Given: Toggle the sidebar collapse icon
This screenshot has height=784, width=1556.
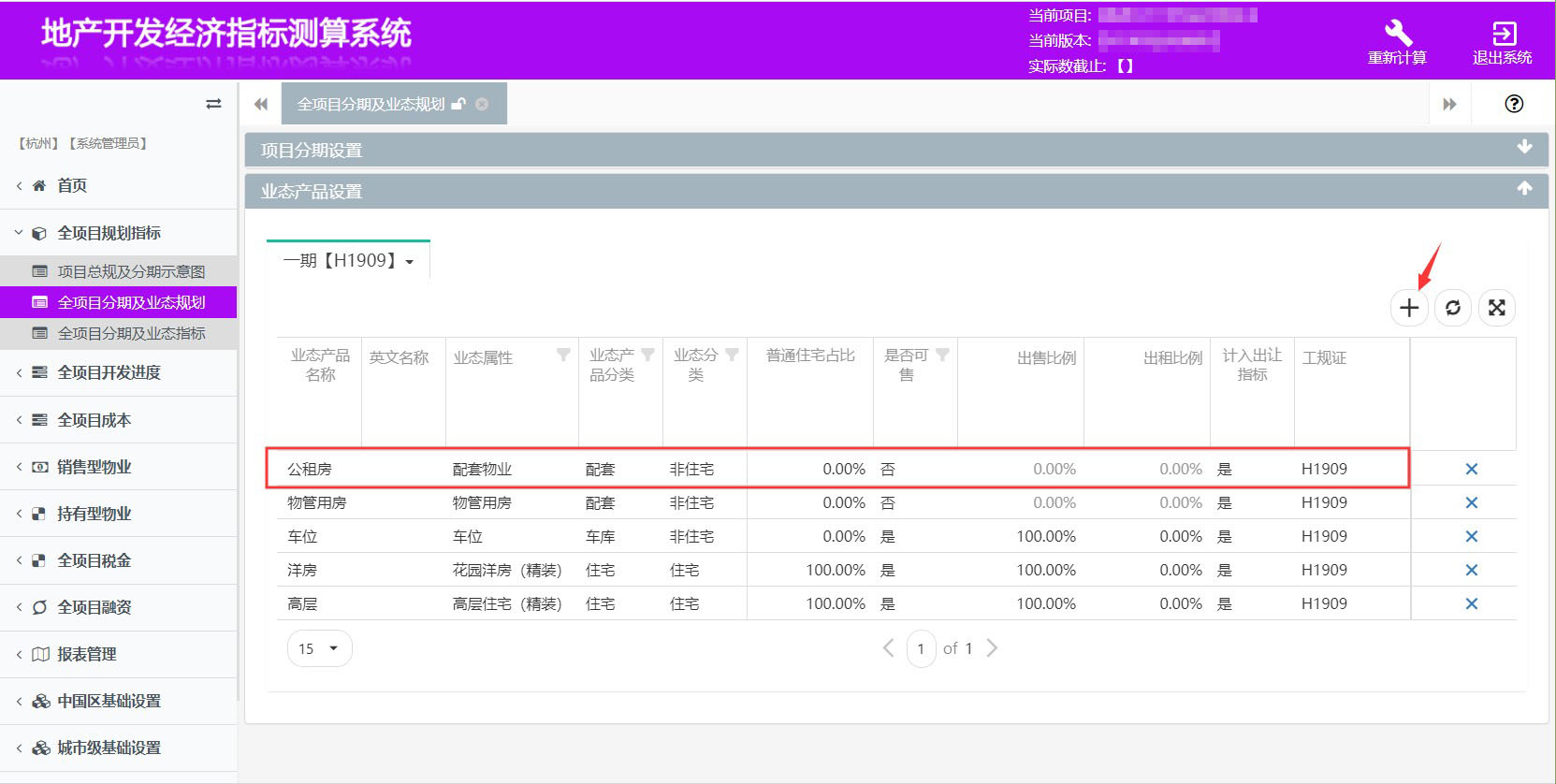Looking at the screenshot, I should pyautogui.click(x=213, y=104).
